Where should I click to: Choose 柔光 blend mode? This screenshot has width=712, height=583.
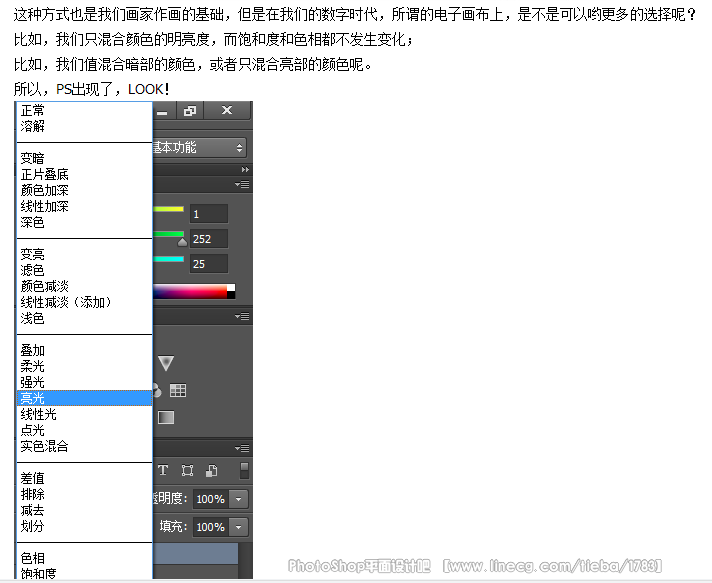pyautogui.click(x=84, y=366)
